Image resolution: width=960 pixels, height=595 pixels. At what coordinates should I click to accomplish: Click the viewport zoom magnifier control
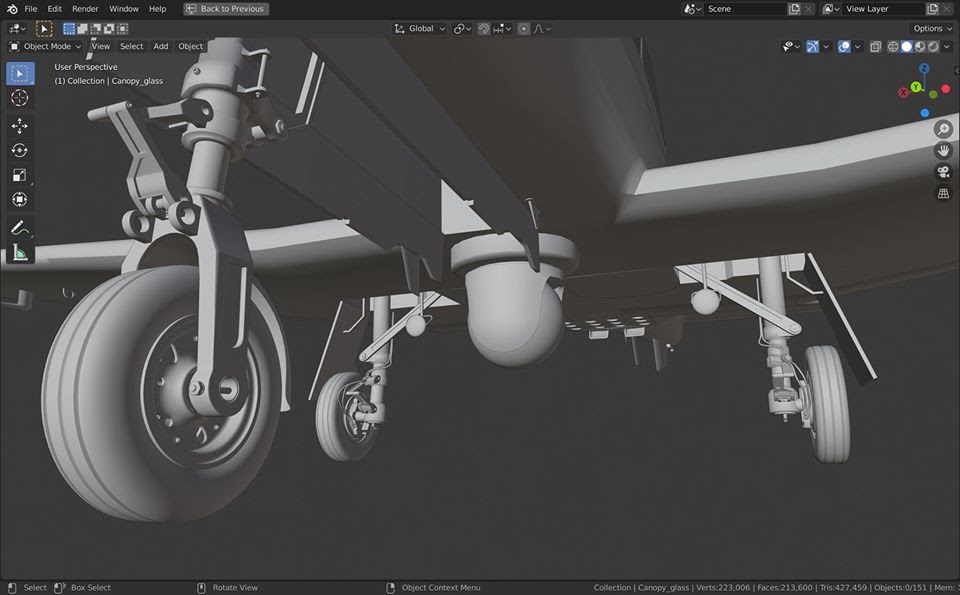pyautogui.click(x=942, y=129)
